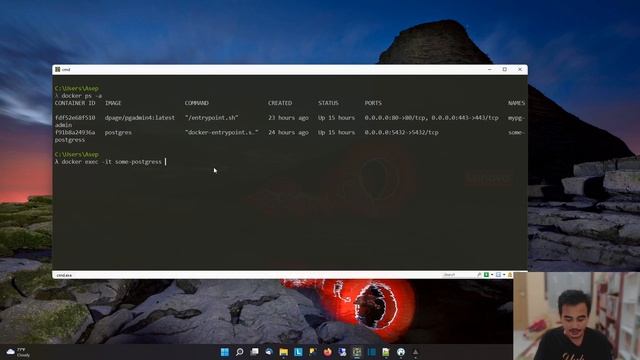Minimize the cmd window

489,69
